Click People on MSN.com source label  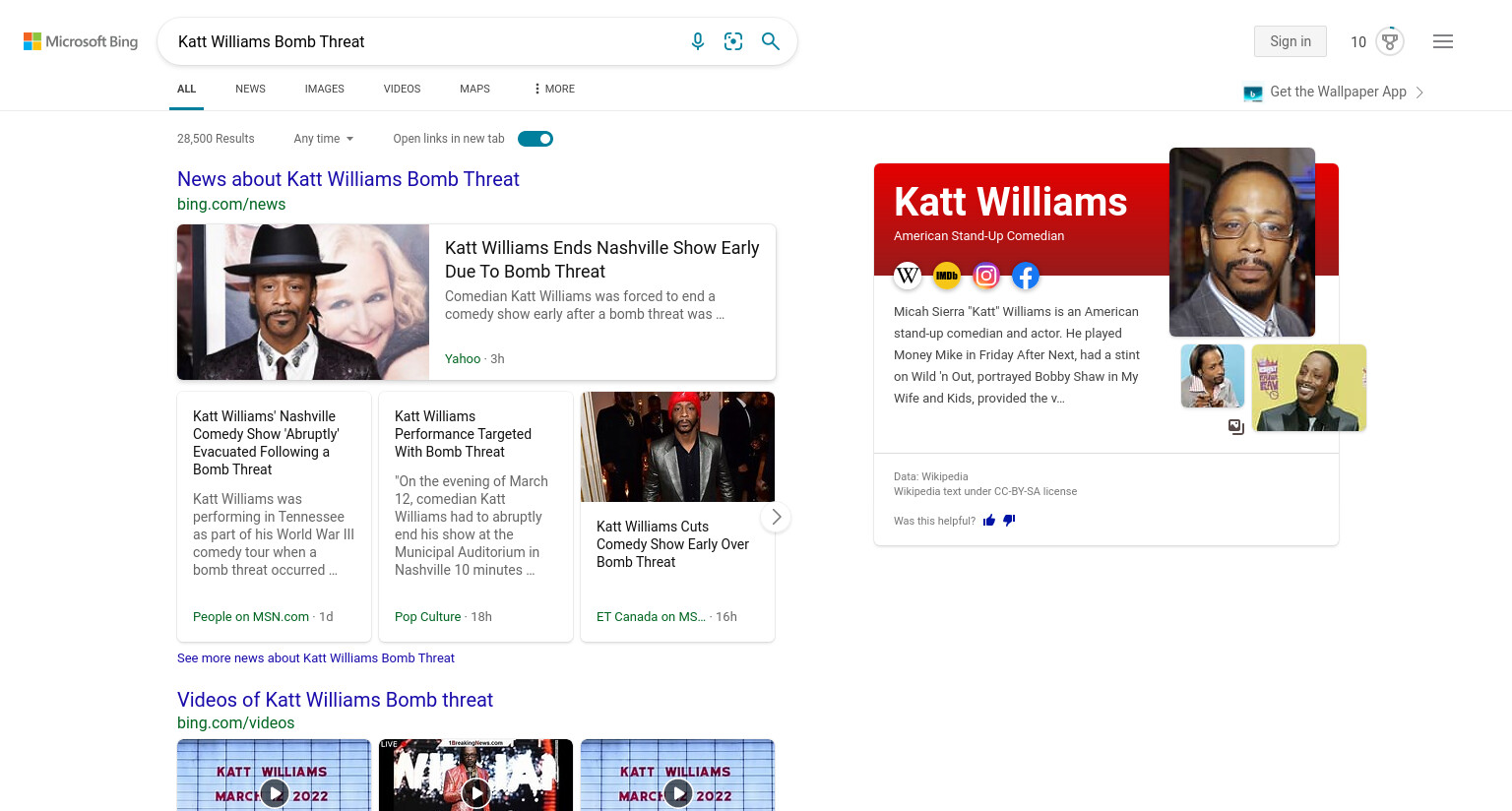click(x=251, y=617)
